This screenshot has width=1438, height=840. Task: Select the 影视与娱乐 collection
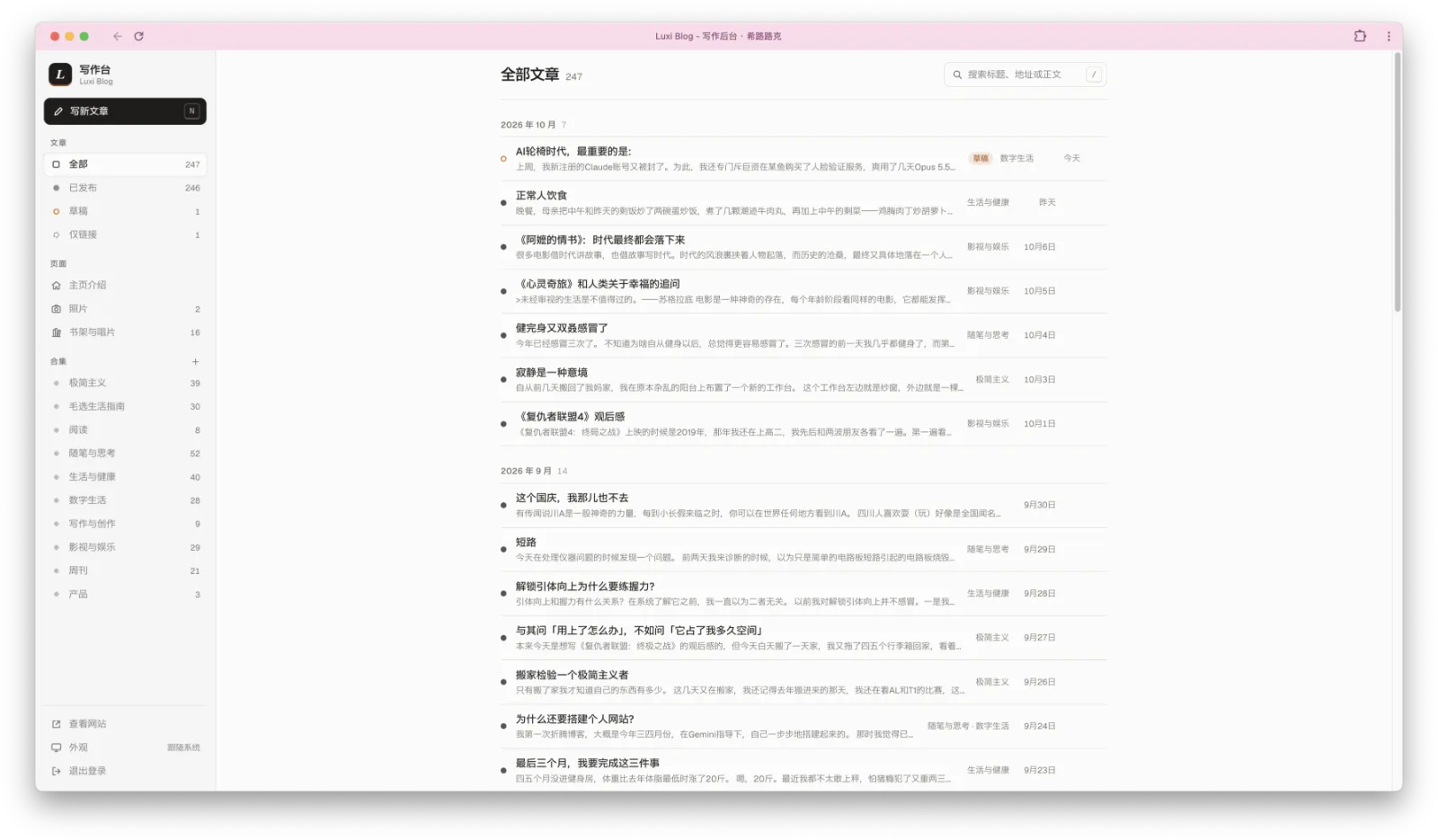[x=125, y=547]
